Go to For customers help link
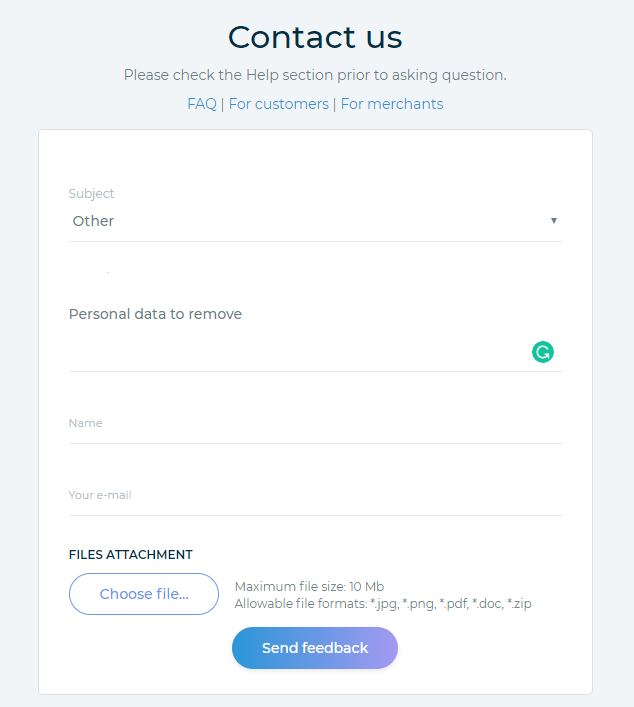 [x=278, y=104]
